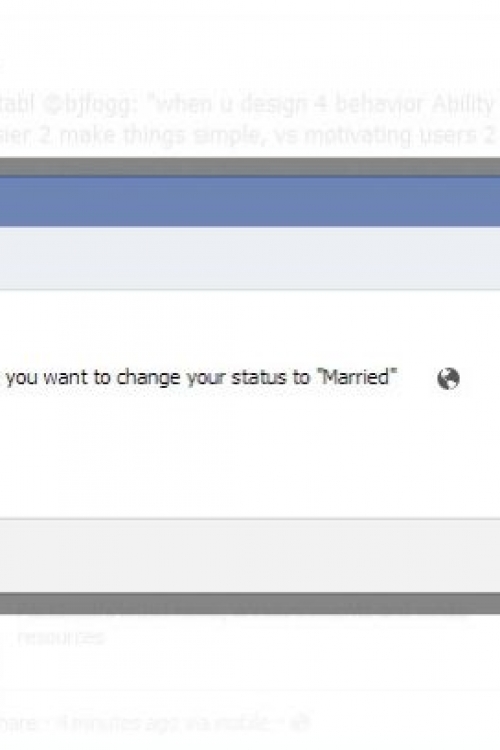
Task: Click the "Married" status confirmation message
Action: click(x=201, y=377)
